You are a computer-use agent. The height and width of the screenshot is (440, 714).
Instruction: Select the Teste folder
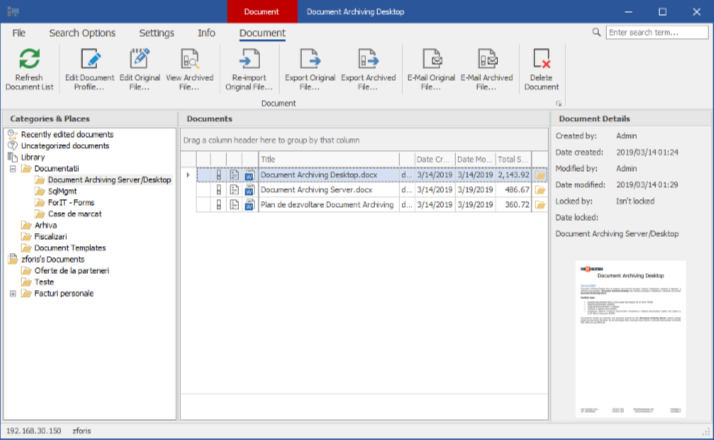pos(44,282)
